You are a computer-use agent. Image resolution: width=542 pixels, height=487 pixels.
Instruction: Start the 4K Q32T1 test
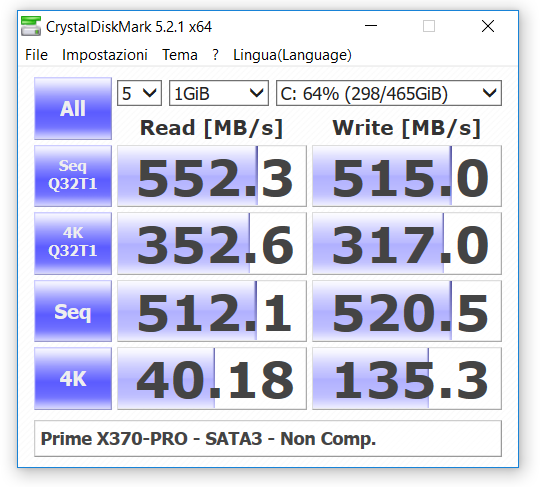pyautogui.click(x=73, y=243)
